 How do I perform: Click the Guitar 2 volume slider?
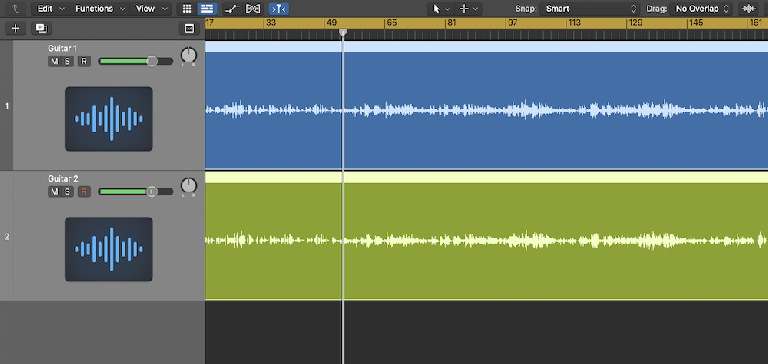pos(136,191)
